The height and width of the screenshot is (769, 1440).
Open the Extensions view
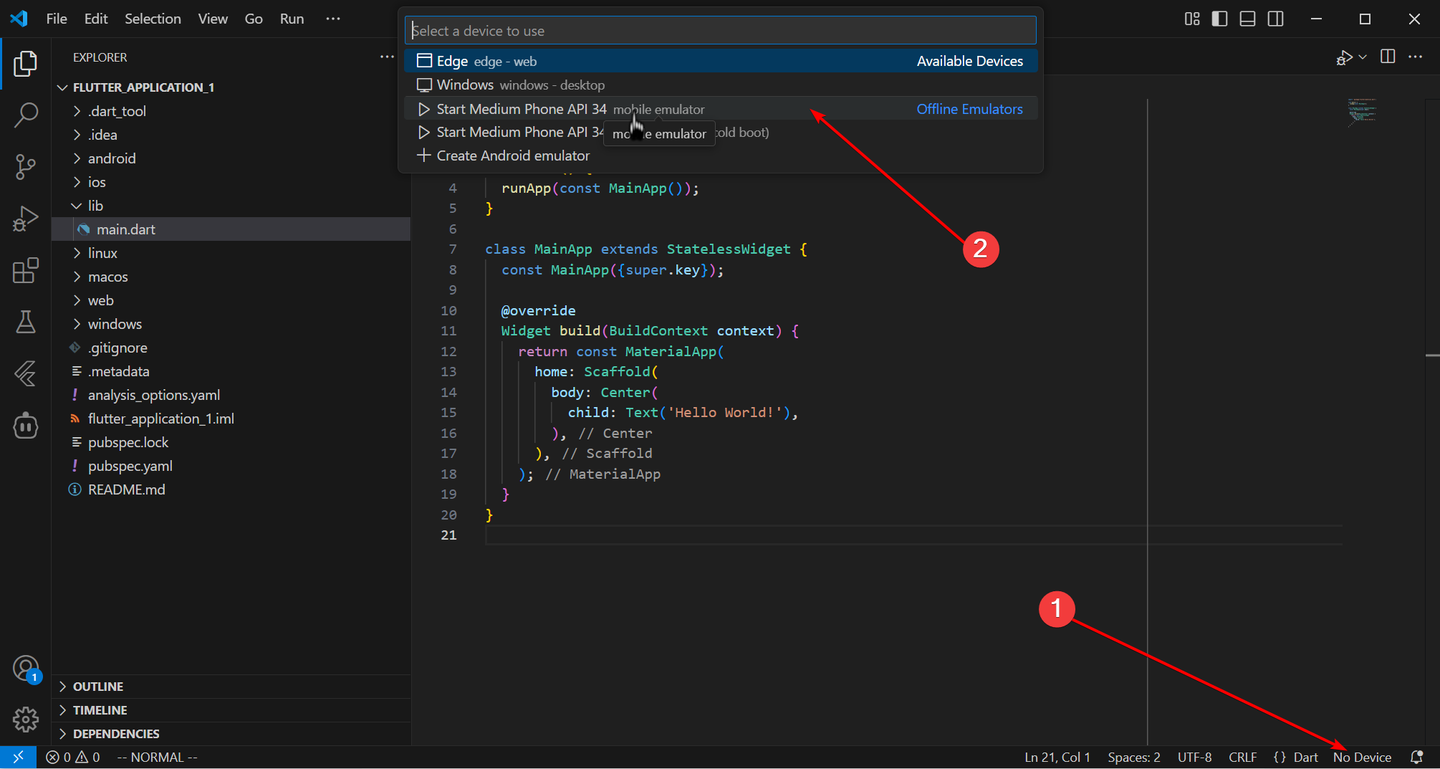25,271
